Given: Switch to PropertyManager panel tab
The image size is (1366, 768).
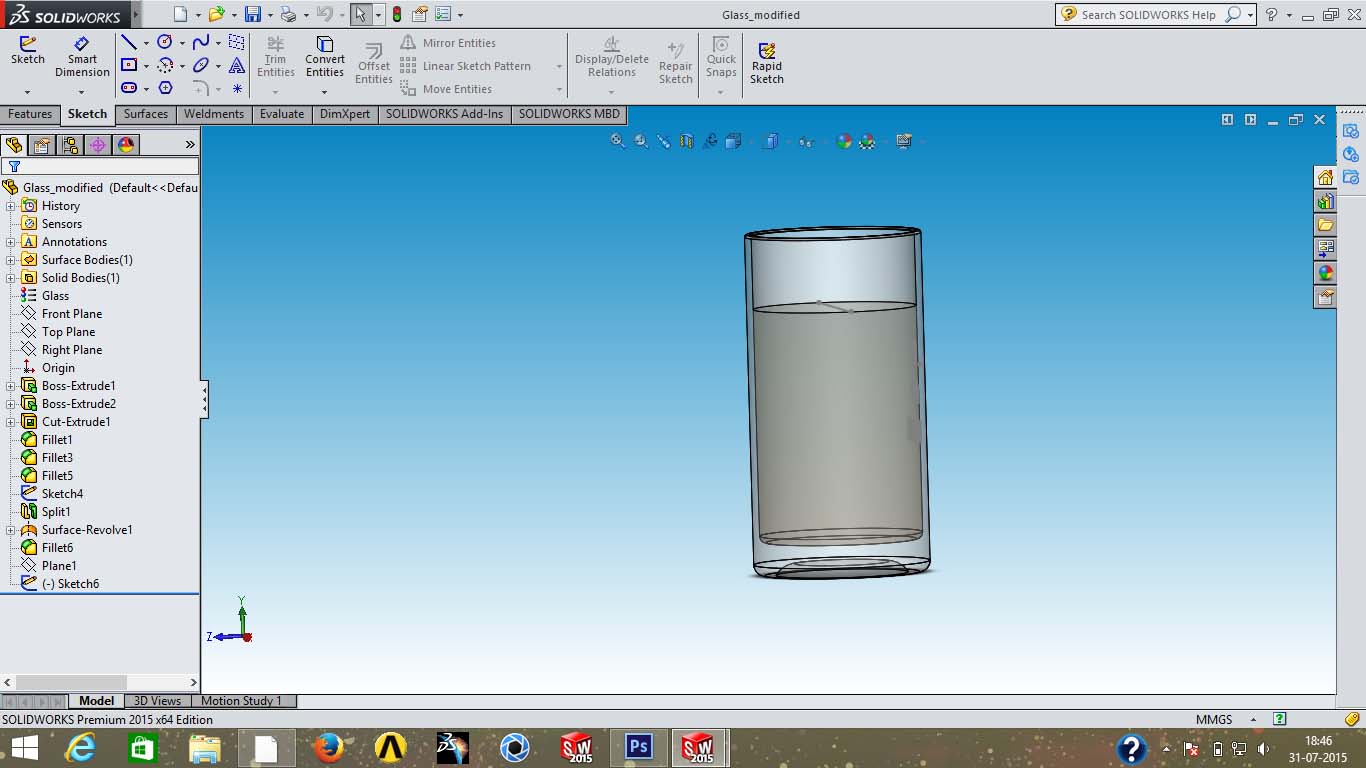Looking at the screenshot, I should pyautogui.click(x=42, y=145).
